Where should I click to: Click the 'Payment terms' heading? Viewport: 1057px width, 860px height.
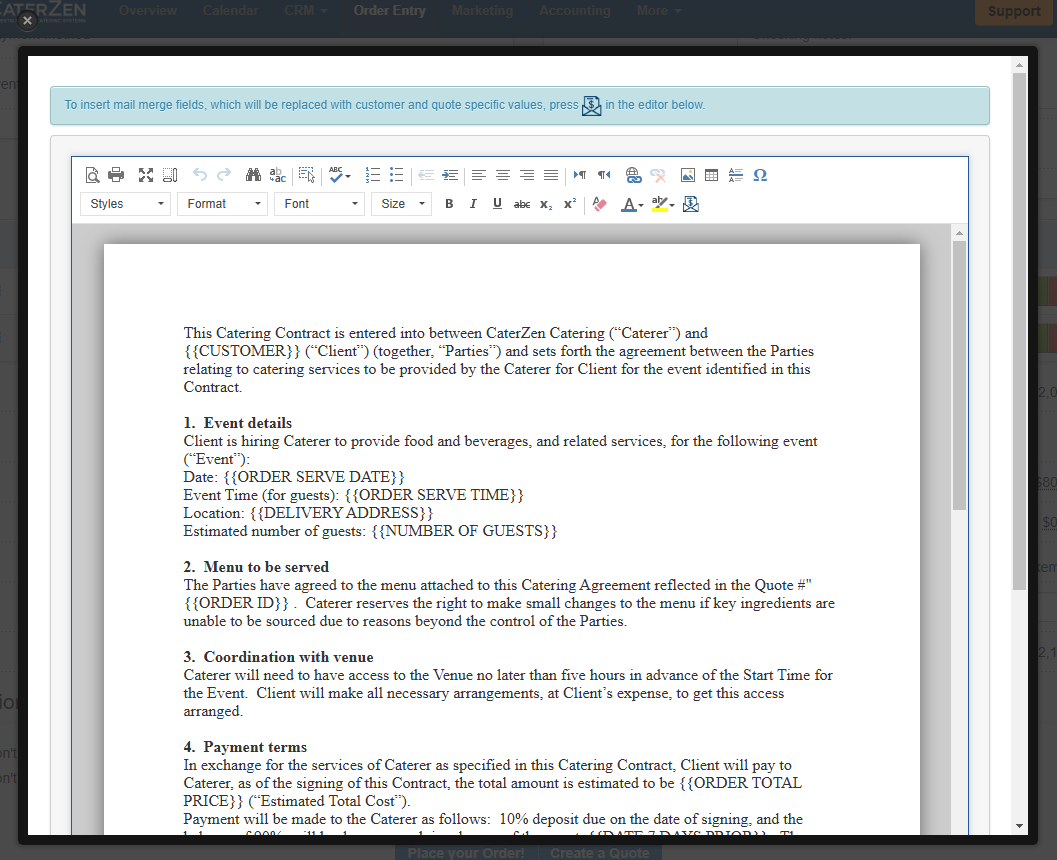click(x=255, y=747)
